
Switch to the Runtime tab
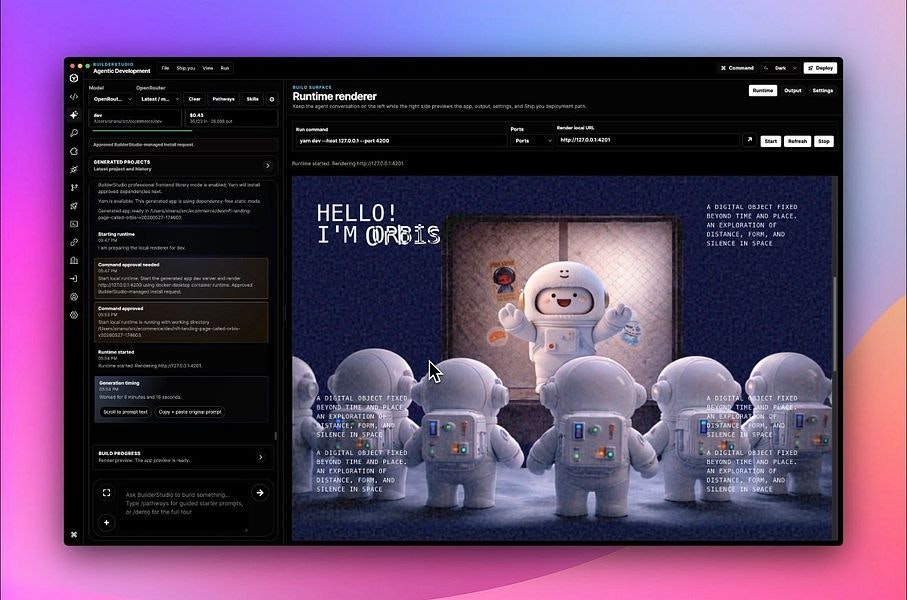[762, 90]
